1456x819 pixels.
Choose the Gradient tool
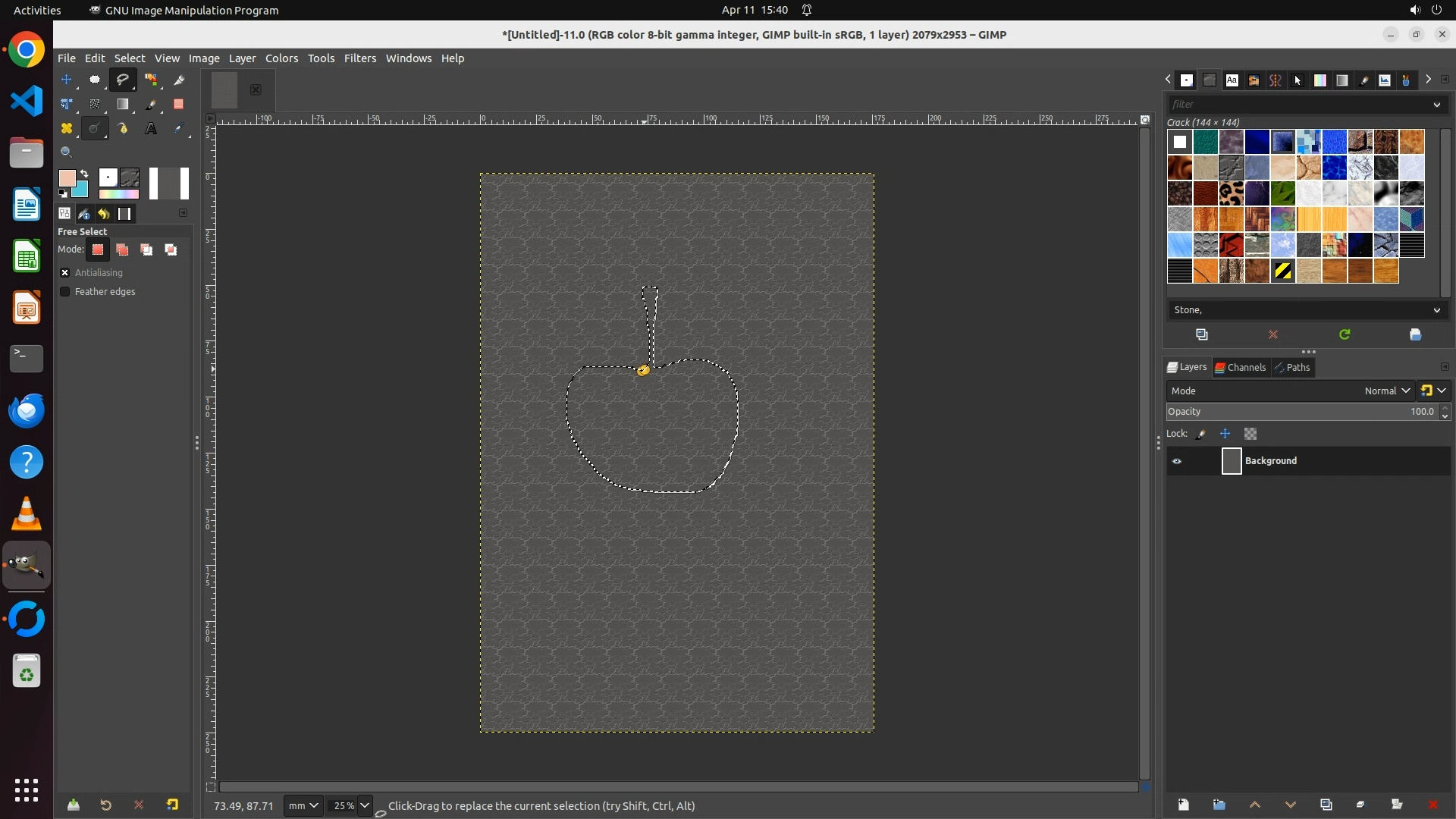coord(123,104)
